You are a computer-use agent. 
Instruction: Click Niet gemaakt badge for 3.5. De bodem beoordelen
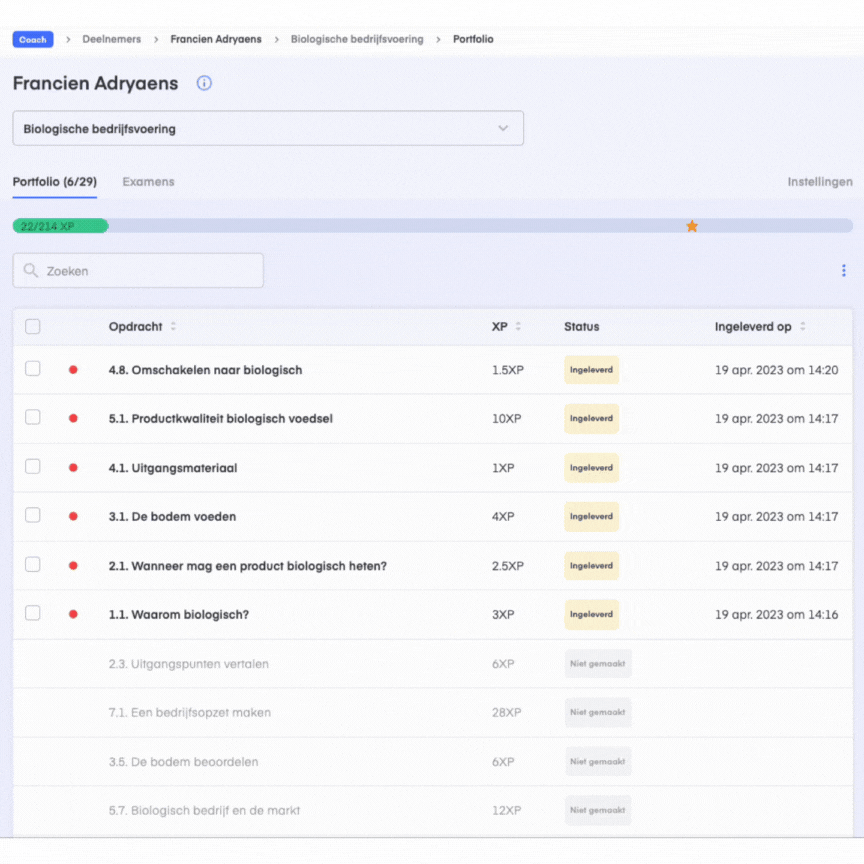598,762
